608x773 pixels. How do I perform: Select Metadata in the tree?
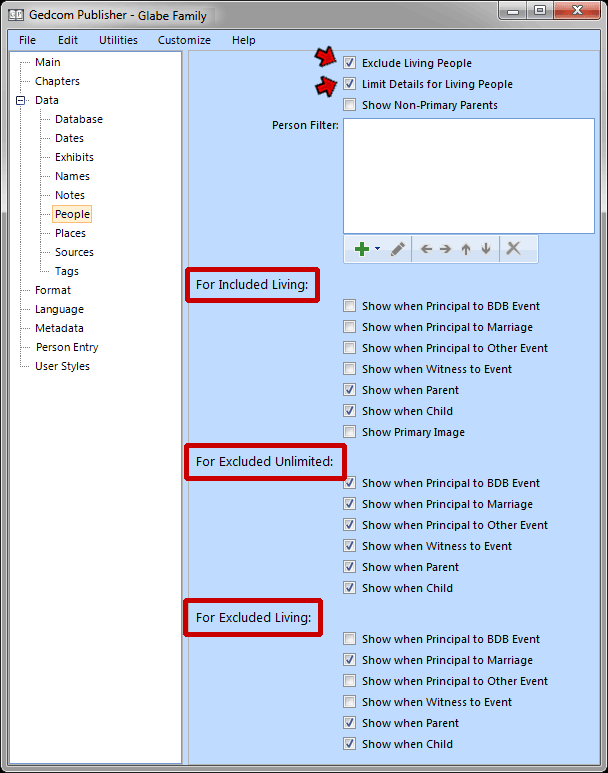pos(59,328)
